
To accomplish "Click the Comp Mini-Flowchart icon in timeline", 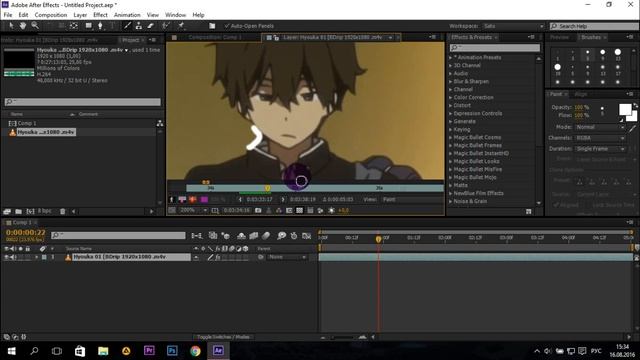I will [x=197, y=236].
